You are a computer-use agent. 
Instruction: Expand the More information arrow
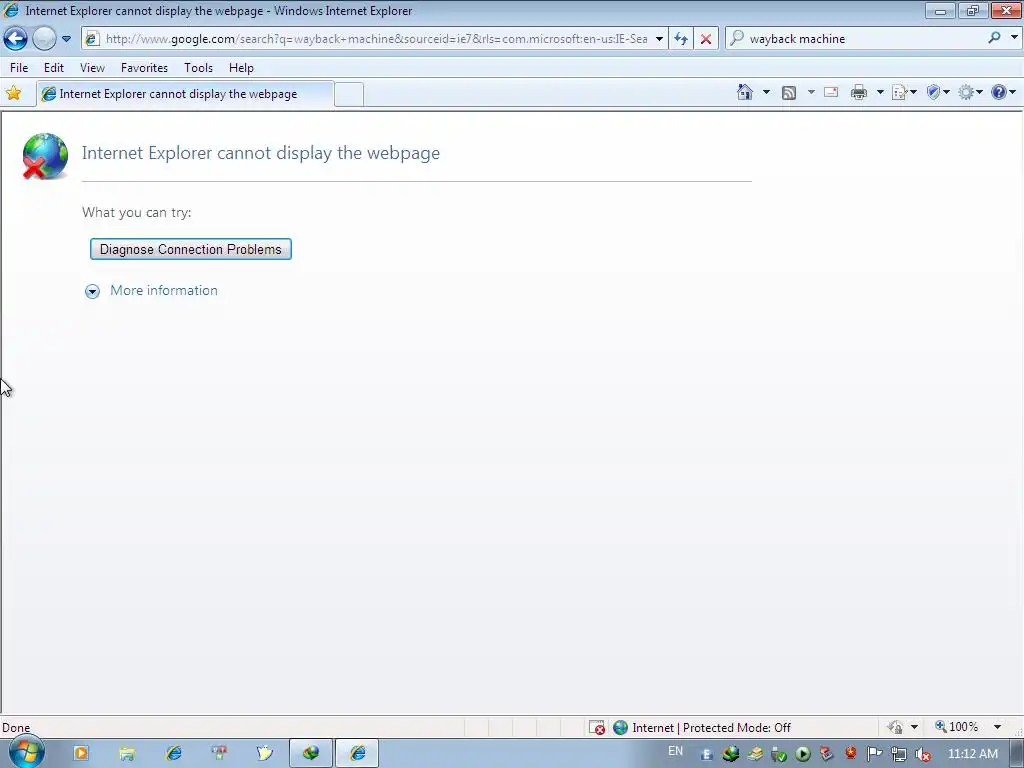pos(92,291)
